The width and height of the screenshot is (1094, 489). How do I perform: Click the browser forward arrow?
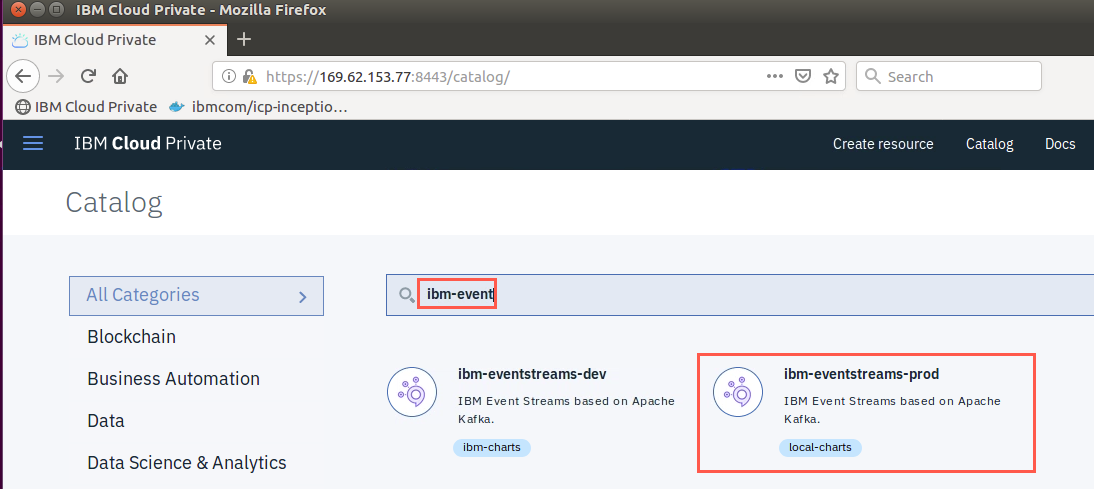tap(57, 77)
